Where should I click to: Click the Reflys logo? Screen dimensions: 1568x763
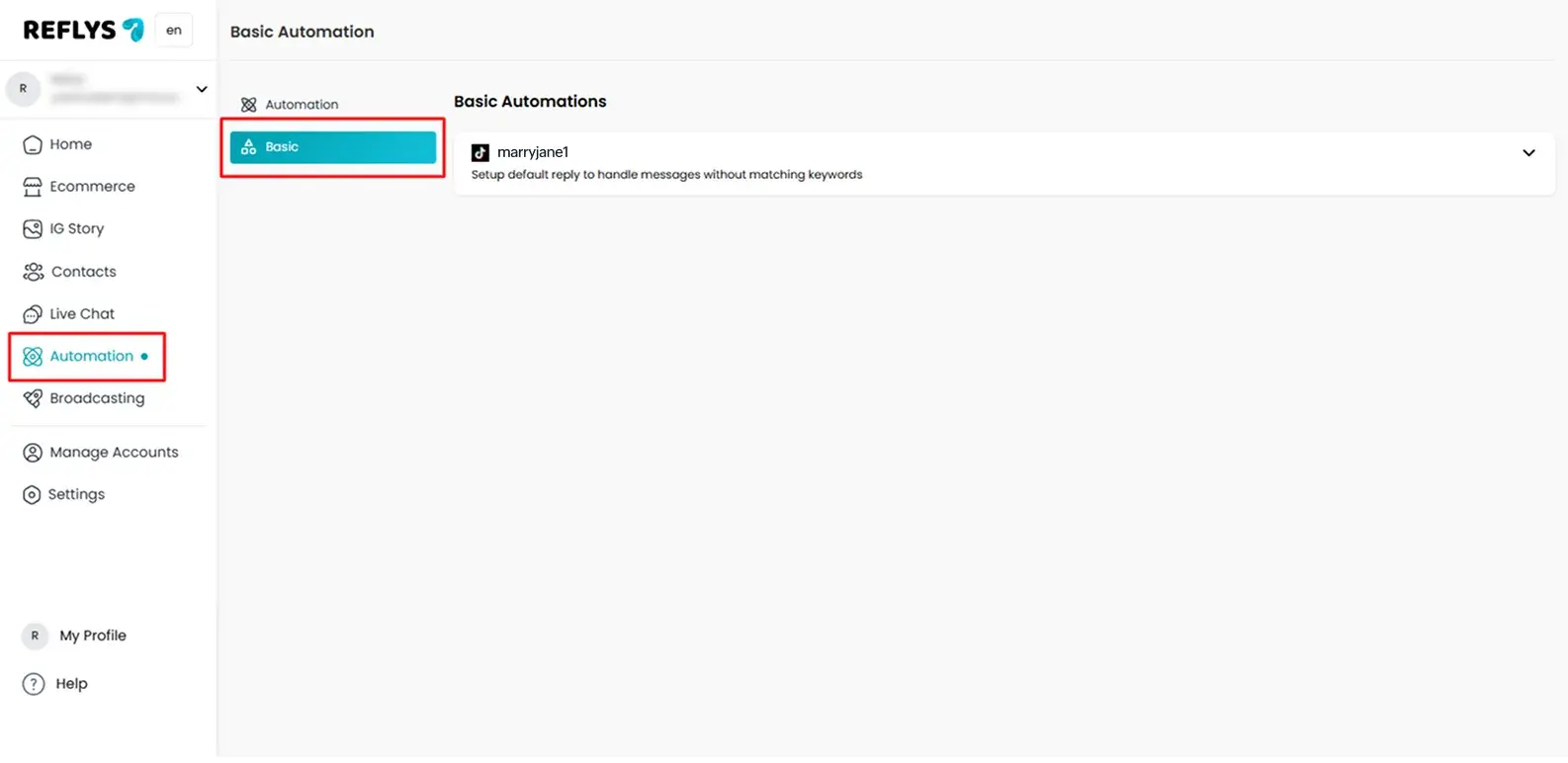click(x=83, y=31)
